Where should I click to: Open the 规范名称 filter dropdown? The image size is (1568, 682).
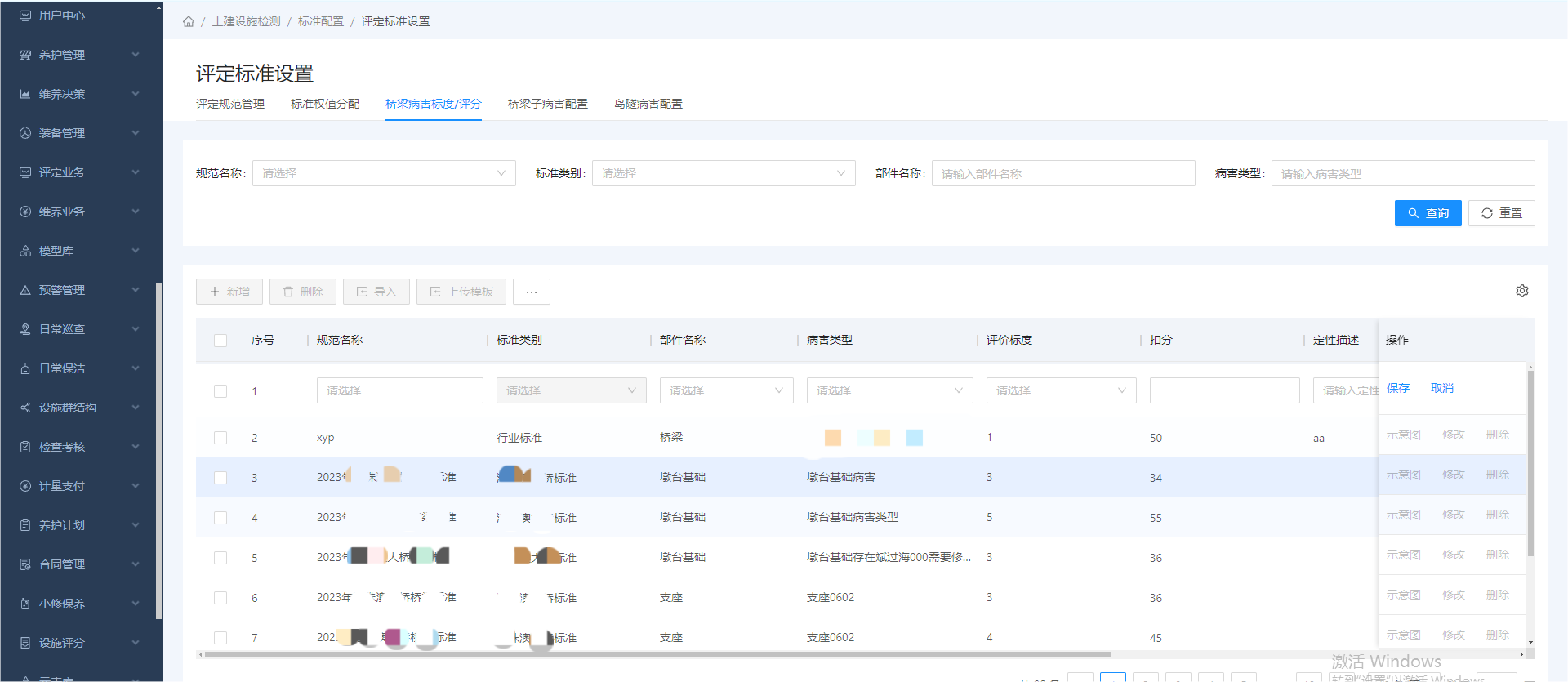click(384, 173)
